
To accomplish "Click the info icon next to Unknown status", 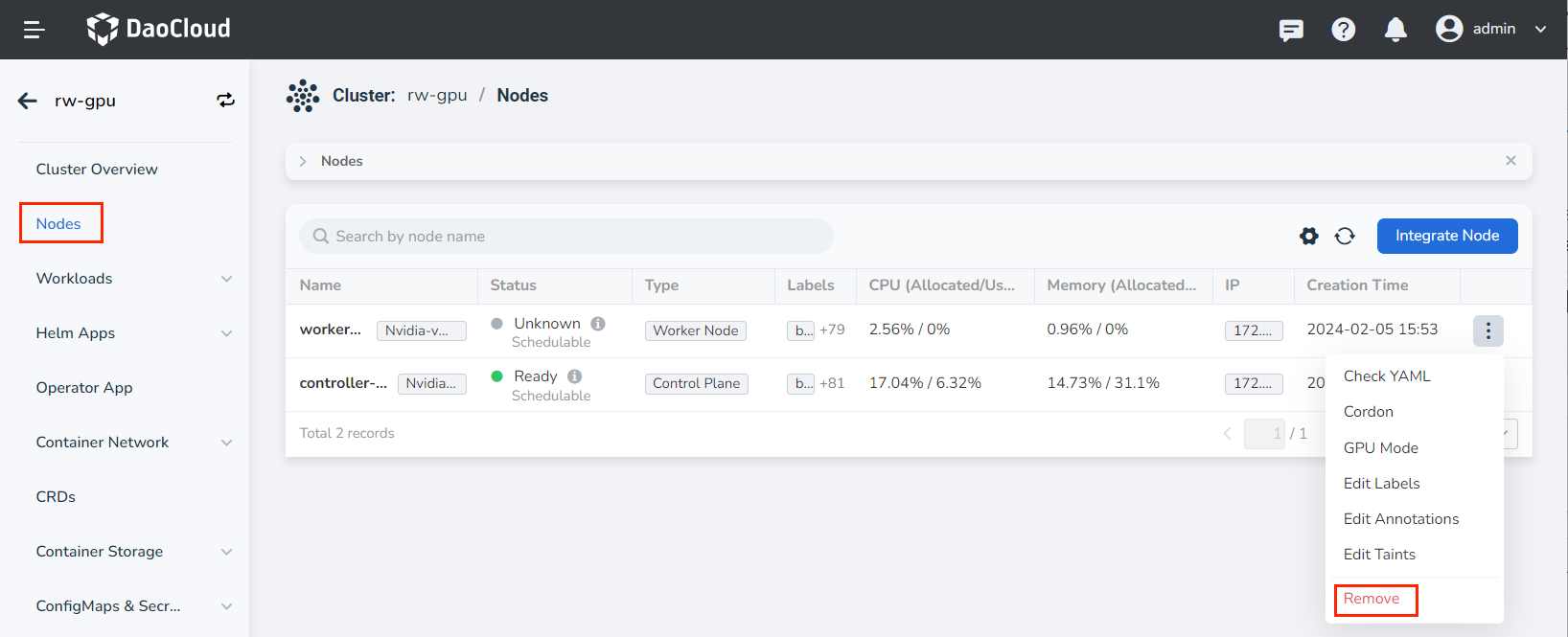I will click(598, 324).
